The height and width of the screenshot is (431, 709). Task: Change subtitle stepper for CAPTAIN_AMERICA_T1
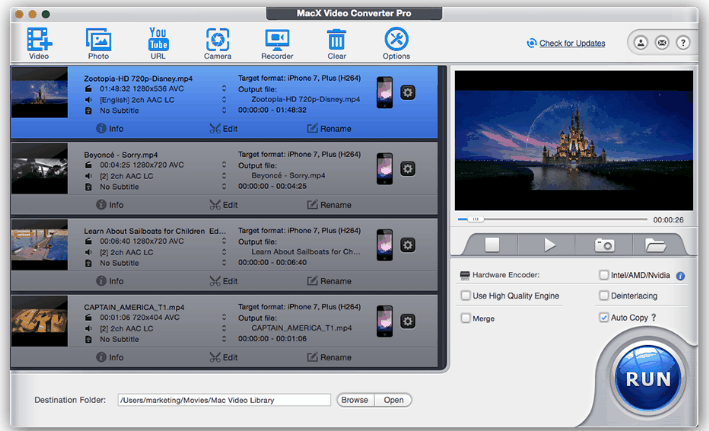[x=224, y=339]
